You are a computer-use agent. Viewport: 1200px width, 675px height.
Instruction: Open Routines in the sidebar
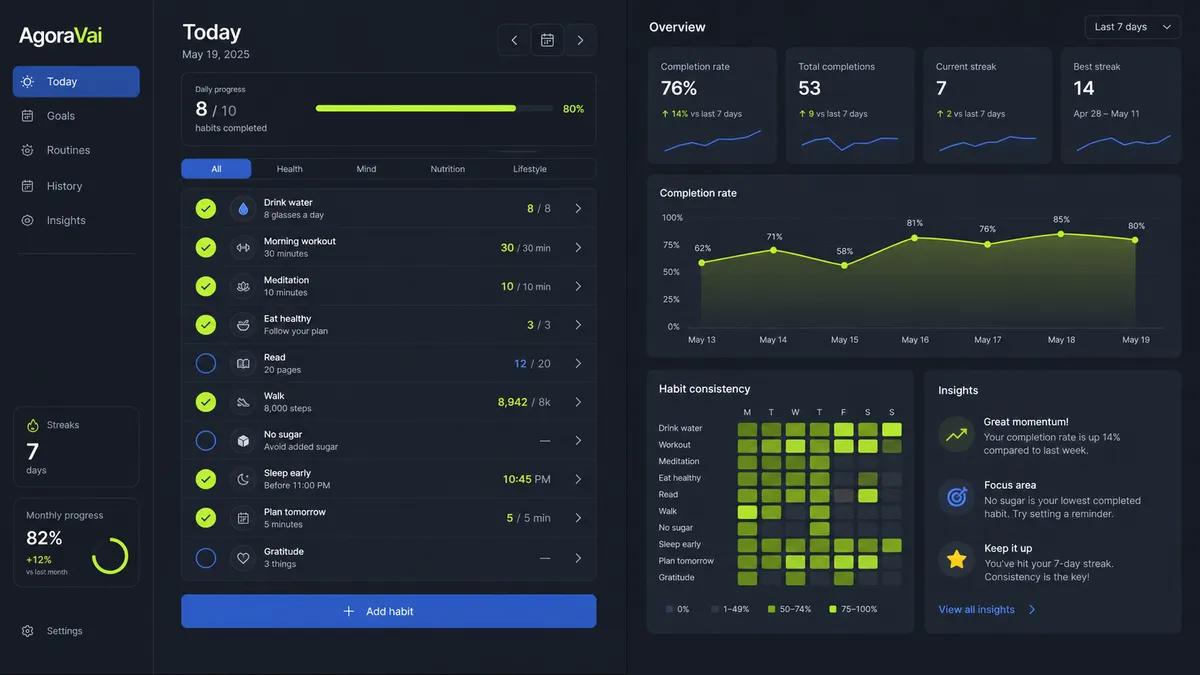[76, 150]
